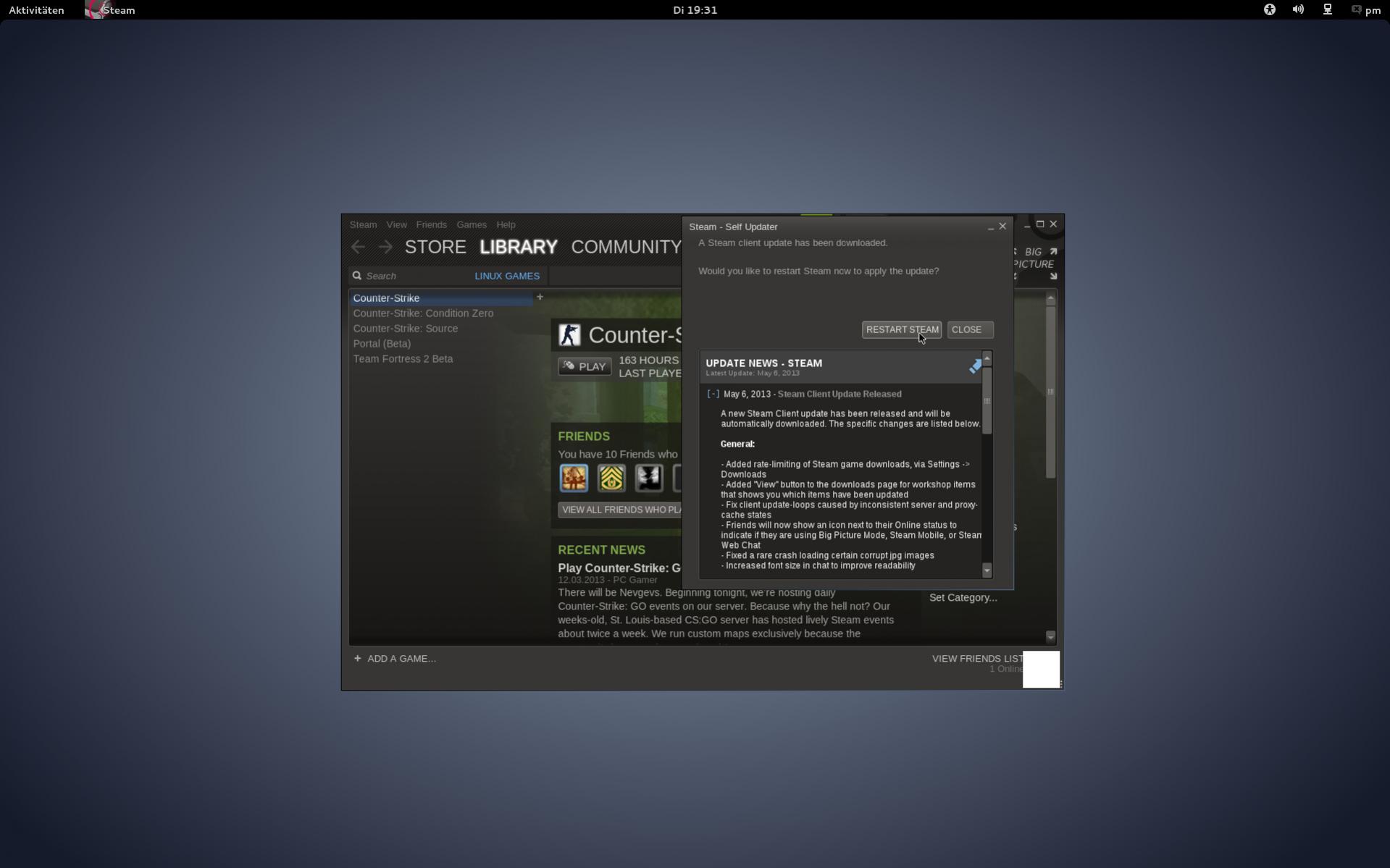
Task: Click the Counter-Strike game logo icon
Action: (x=569, y=334)
